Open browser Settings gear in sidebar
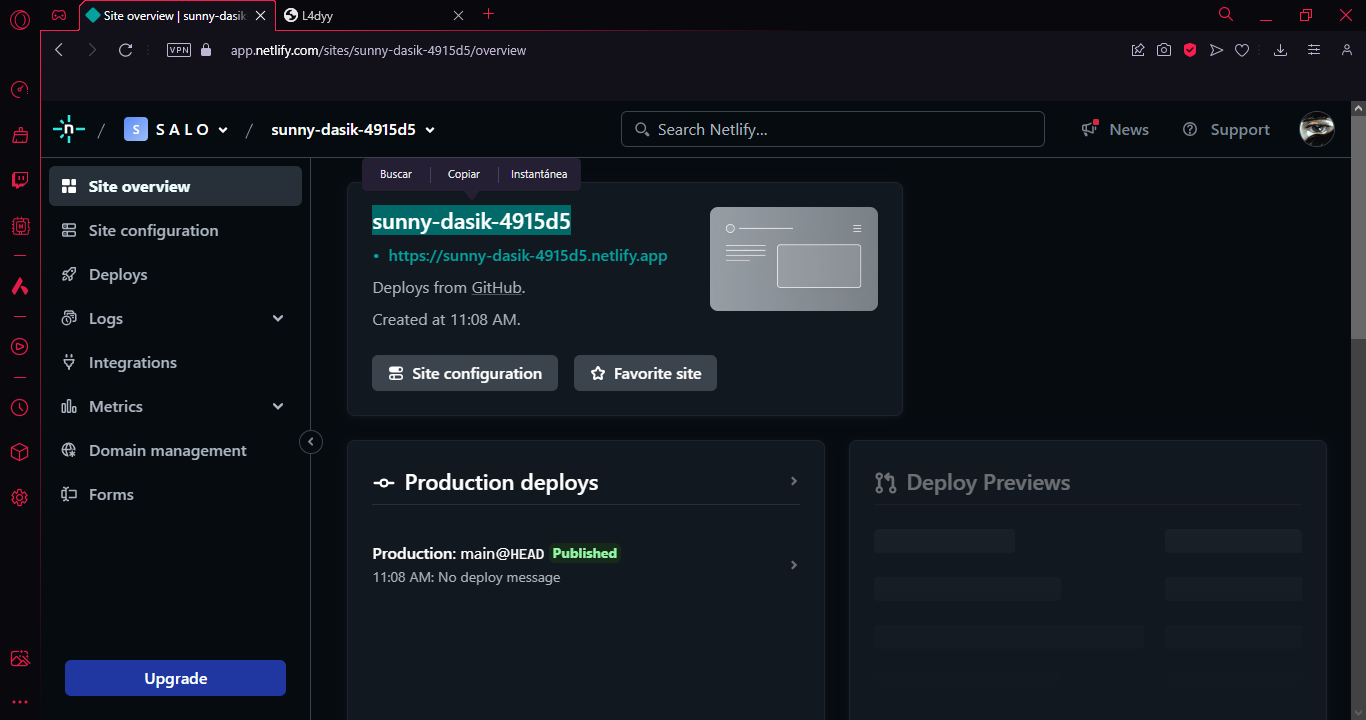Image resolution: width=1366 pixels, height=720 pixels. coord(19,497)
